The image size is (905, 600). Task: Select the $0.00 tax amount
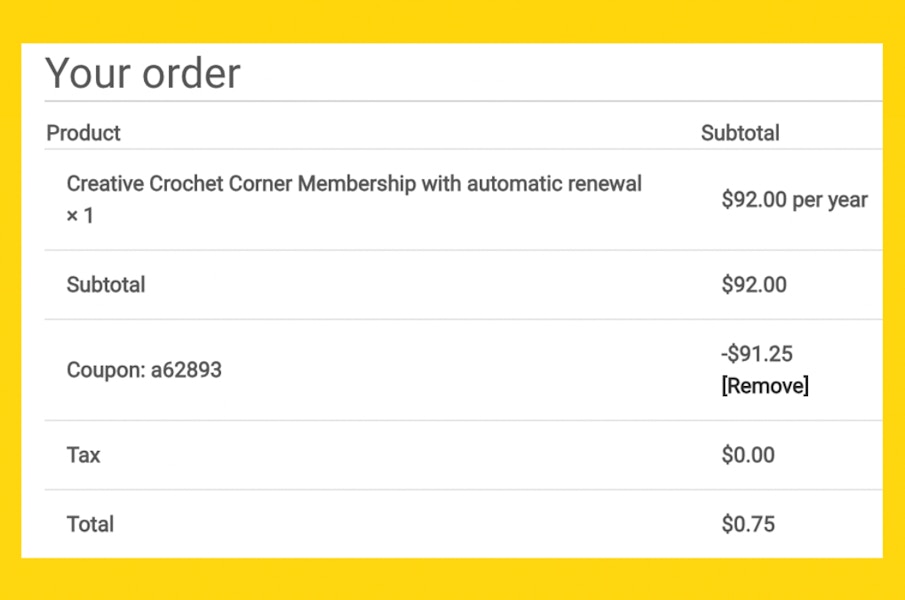[x=748, y=455]
